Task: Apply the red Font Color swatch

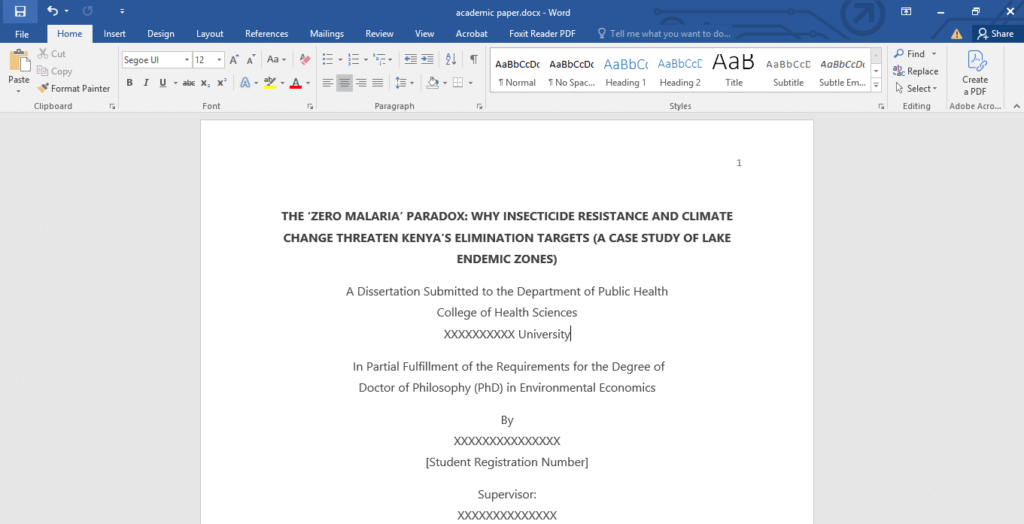Action: tap(295, 83)
